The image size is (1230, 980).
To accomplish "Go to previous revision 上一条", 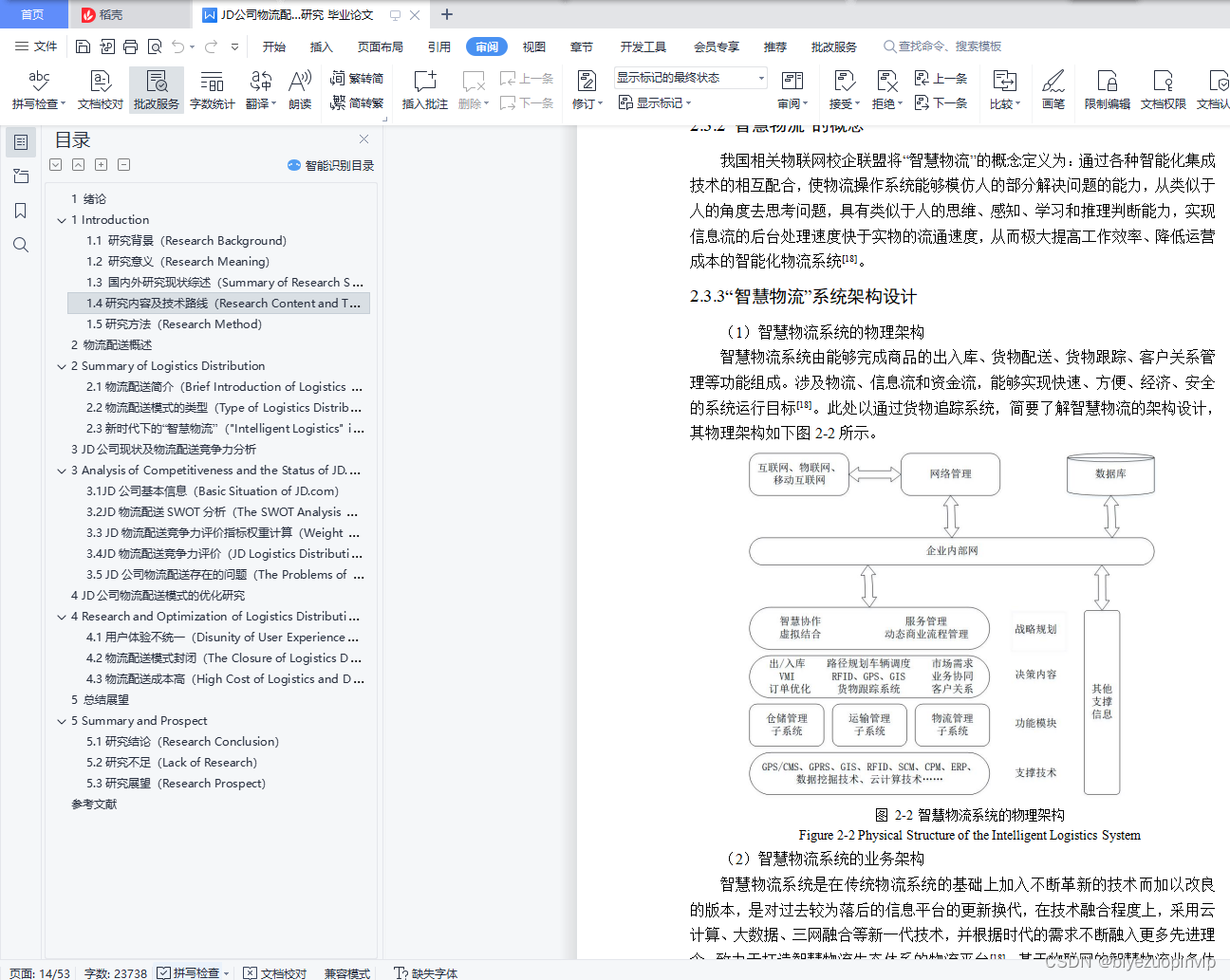I will pyautogui.click(x=941, y=79).
